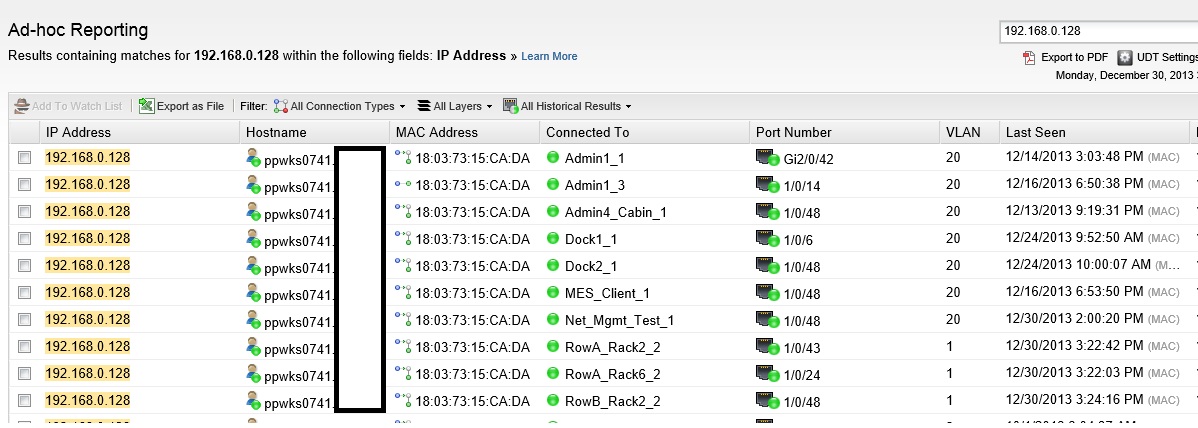Screen dimensions: 1198x428
Task: Check the box for Admin1_3 row
Action: coord(24,185)
